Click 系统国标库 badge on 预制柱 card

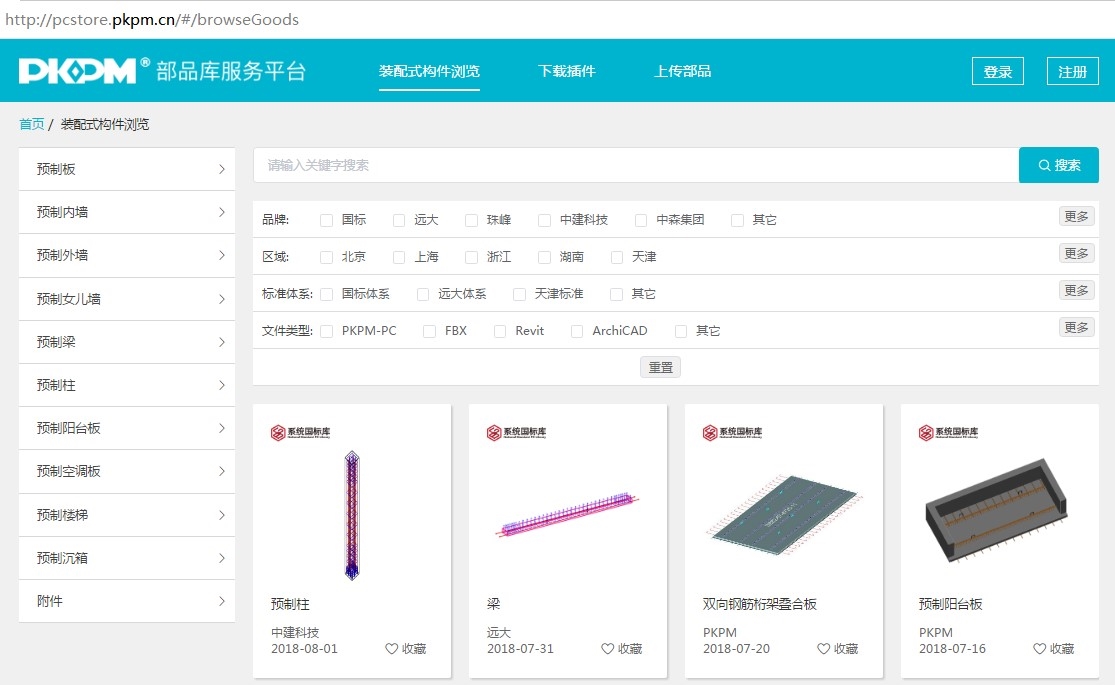301,433
